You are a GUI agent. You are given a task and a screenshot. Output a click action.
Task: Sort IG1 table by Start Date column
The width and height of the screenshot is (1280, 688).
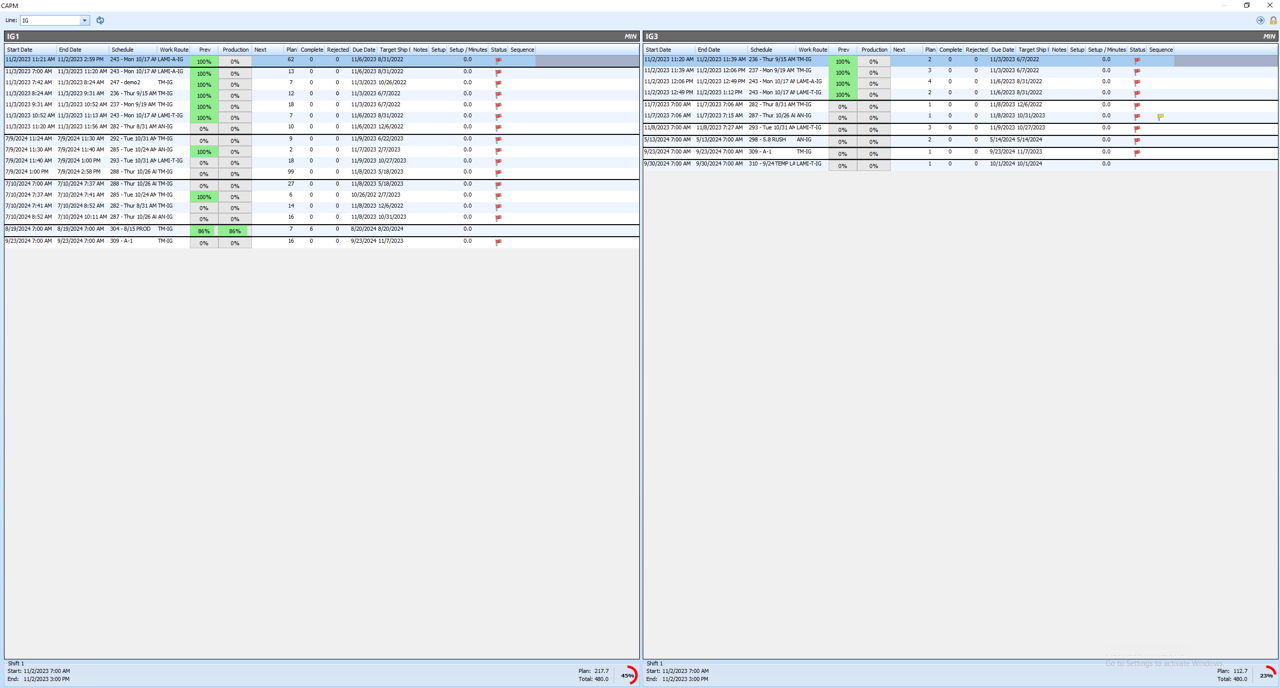(30, 49)
